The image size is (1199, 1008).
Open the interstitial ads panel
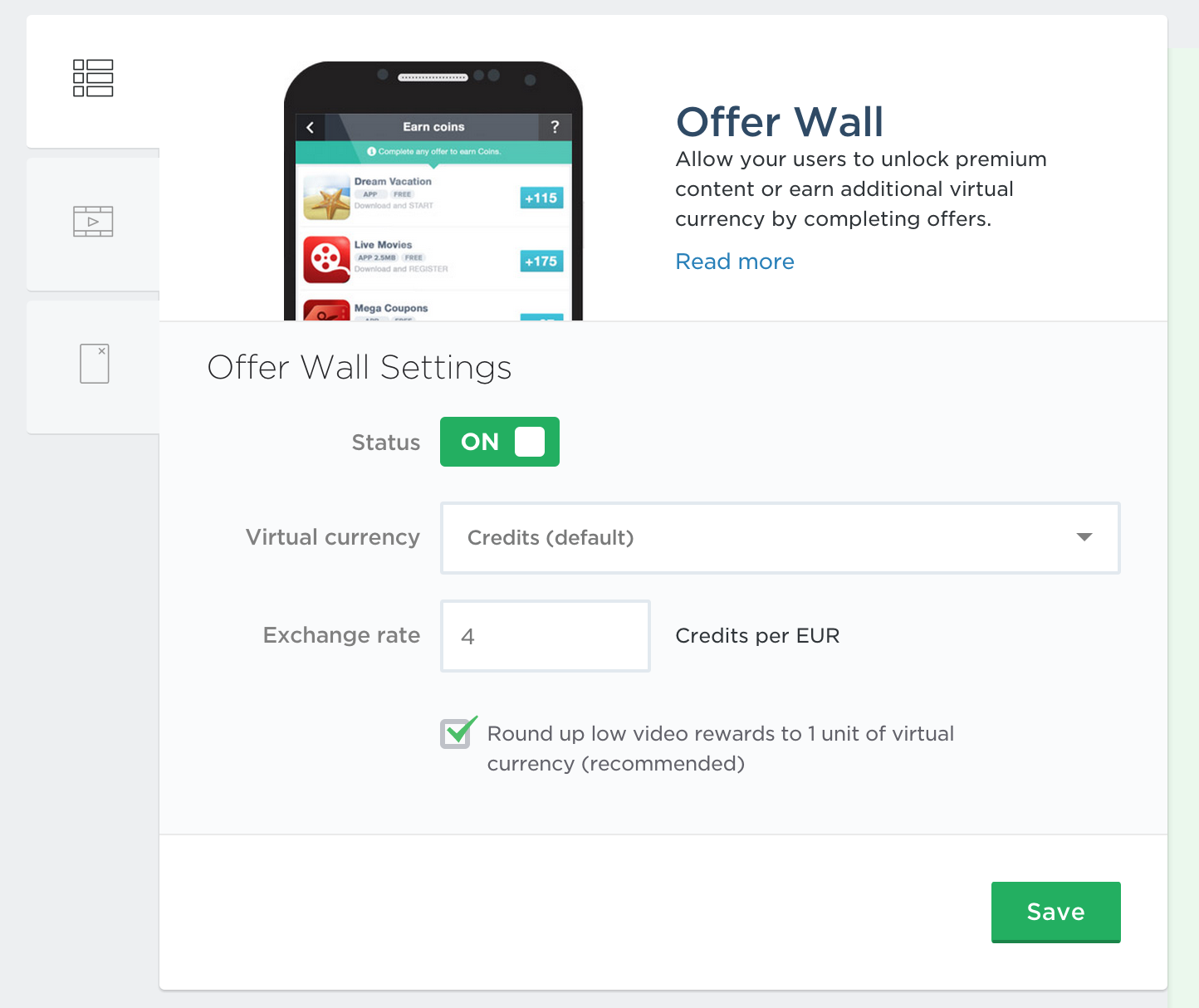coord(93,365)
